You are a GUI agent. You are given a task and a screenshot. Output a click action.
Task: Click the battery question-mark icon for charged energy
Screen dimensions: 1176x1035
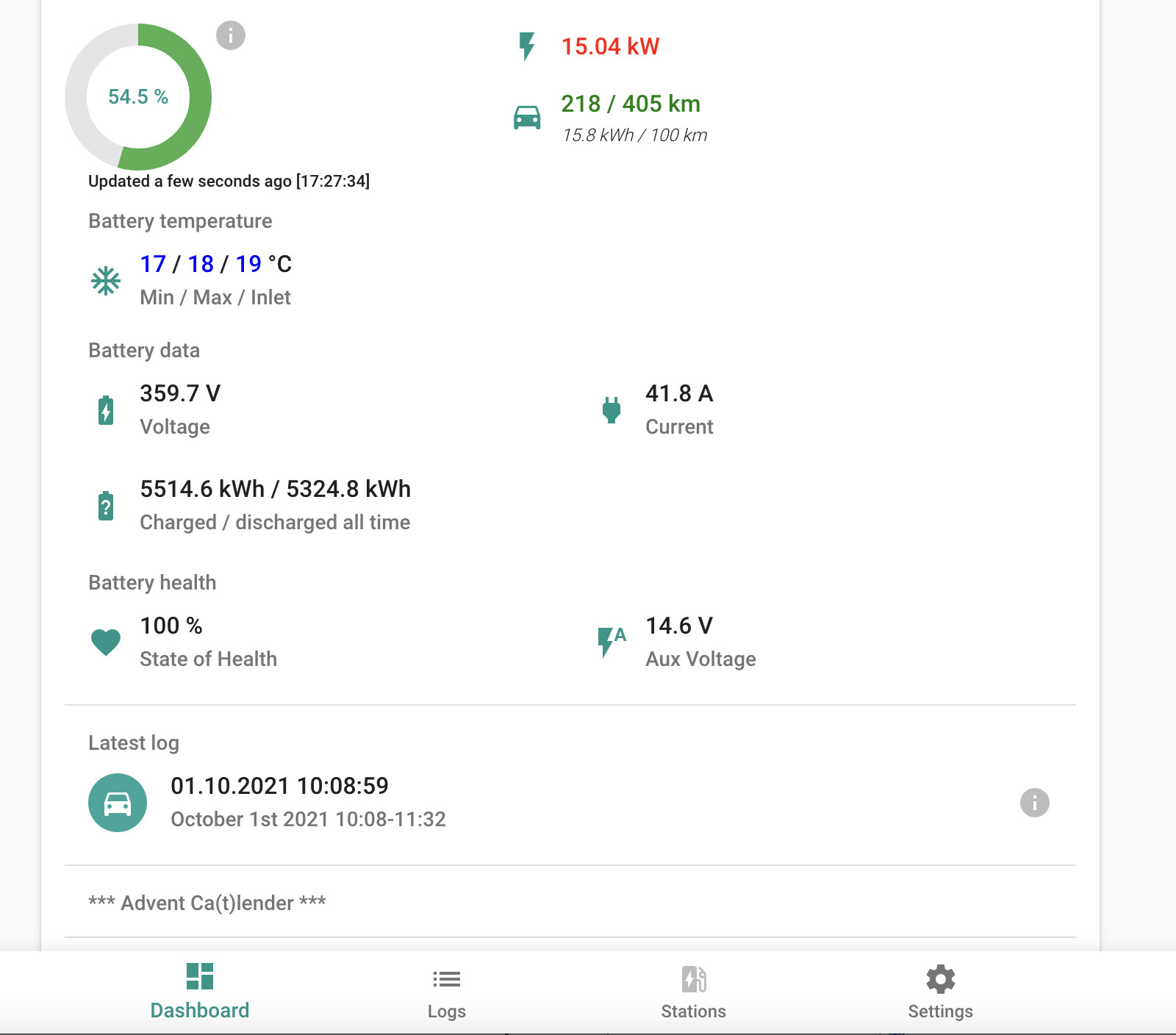coord(106,505)
